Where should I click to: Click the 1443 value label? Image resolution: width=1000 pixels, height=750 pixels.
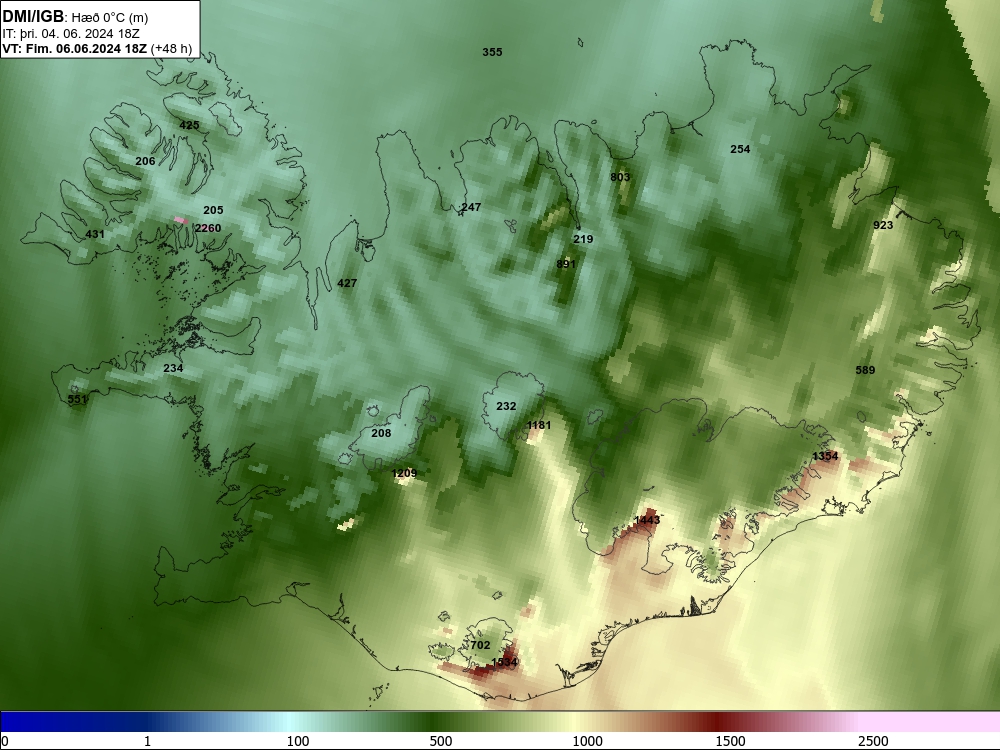(647, 520)
